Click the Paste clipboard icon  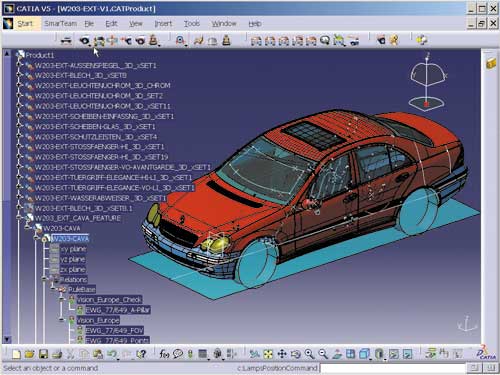click(98, 354)
